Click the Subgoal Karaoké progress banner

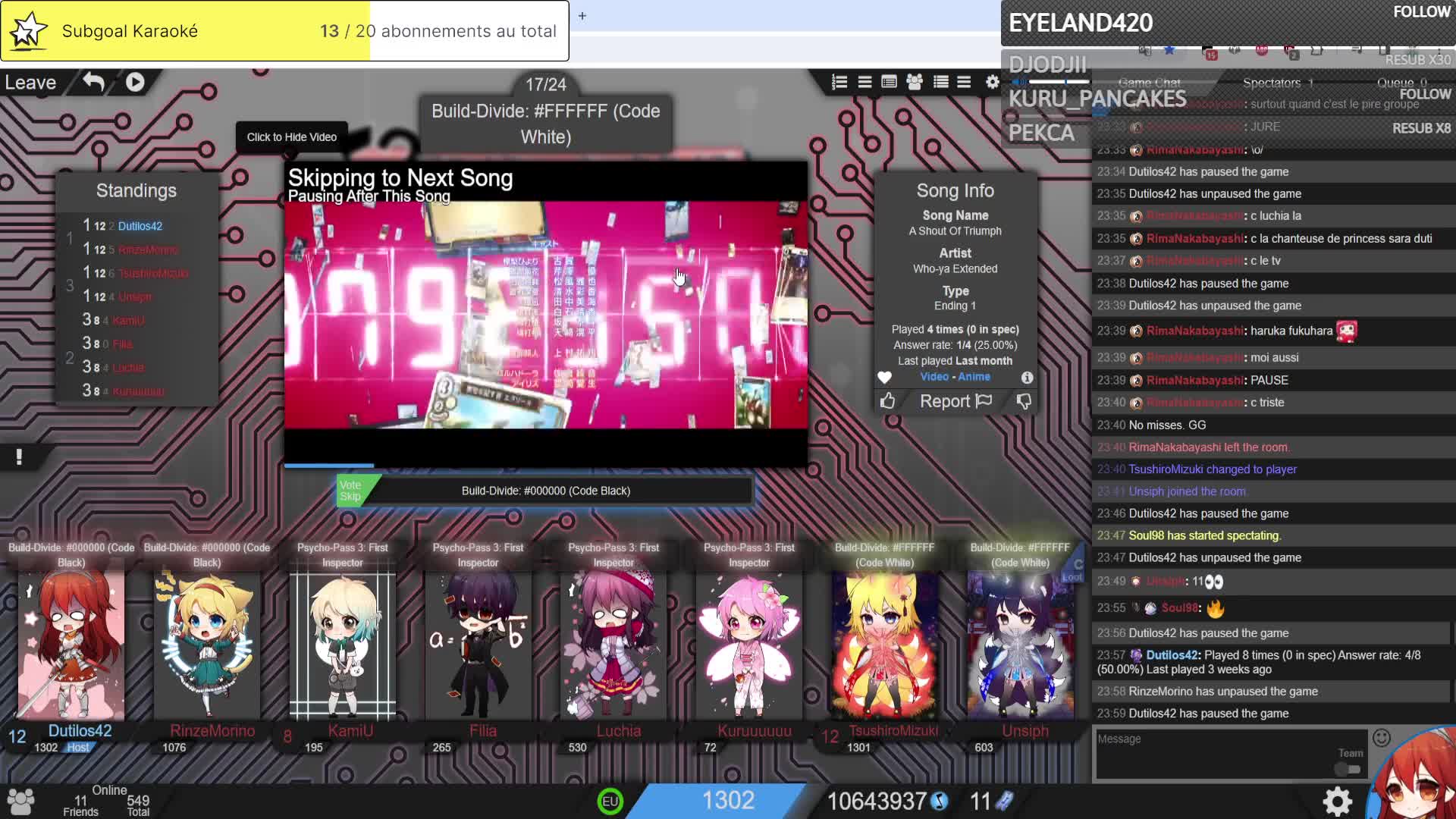coord(285,31)
